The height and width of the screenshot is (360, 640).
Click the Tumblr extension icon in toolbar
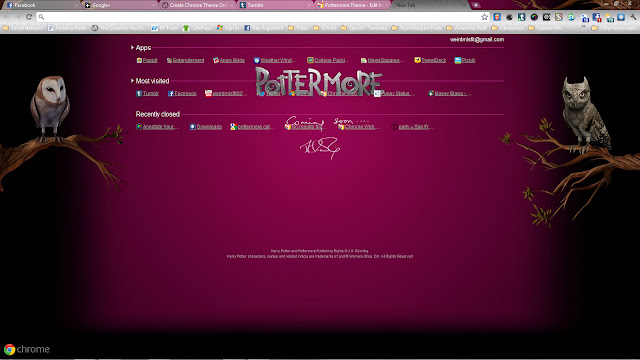522,17
